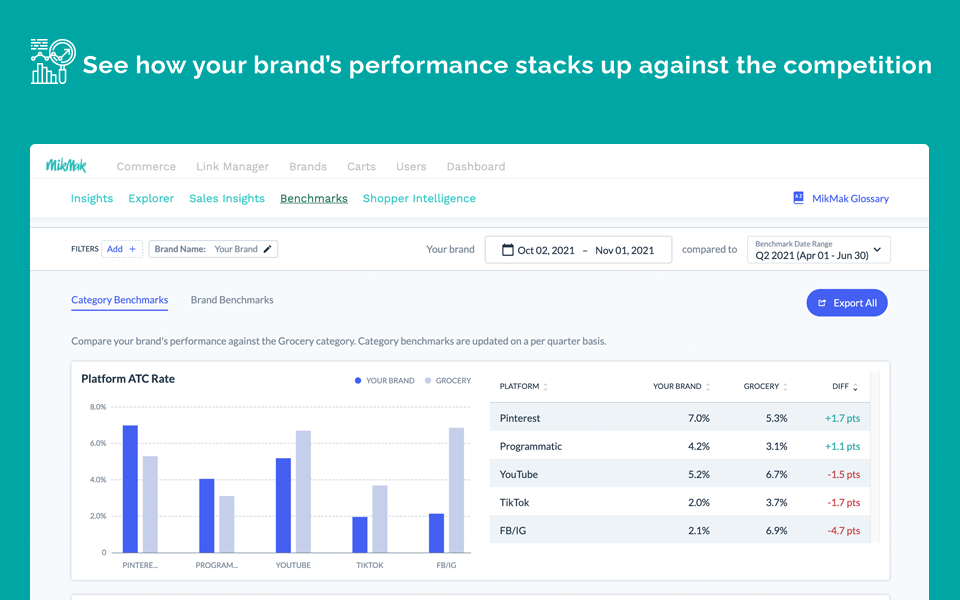Sort the table by the DIFF column

pyautogui.click(x=857, y=386)
